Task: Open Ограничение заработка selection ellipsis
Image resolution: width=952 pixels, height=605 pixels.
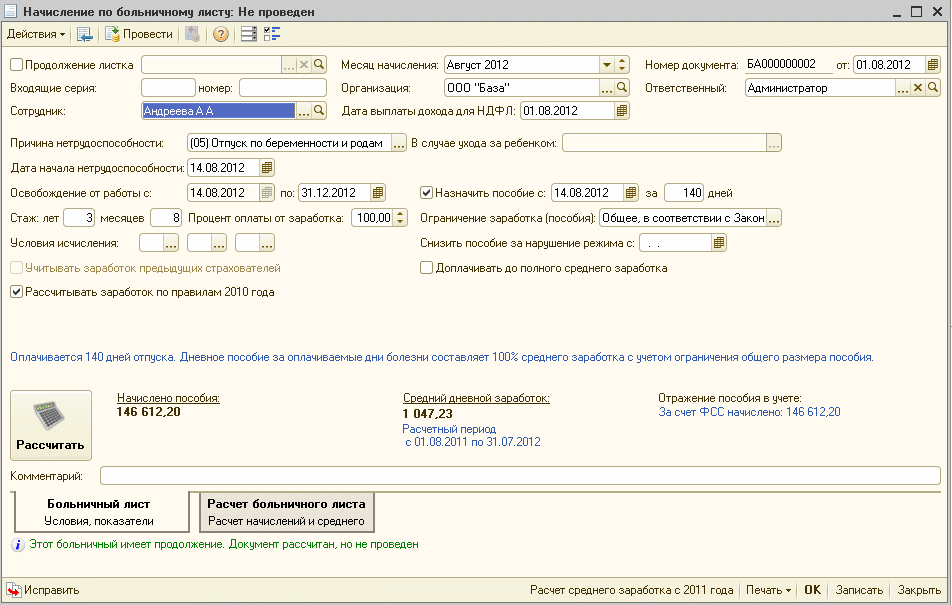Action: click(774, 218)
